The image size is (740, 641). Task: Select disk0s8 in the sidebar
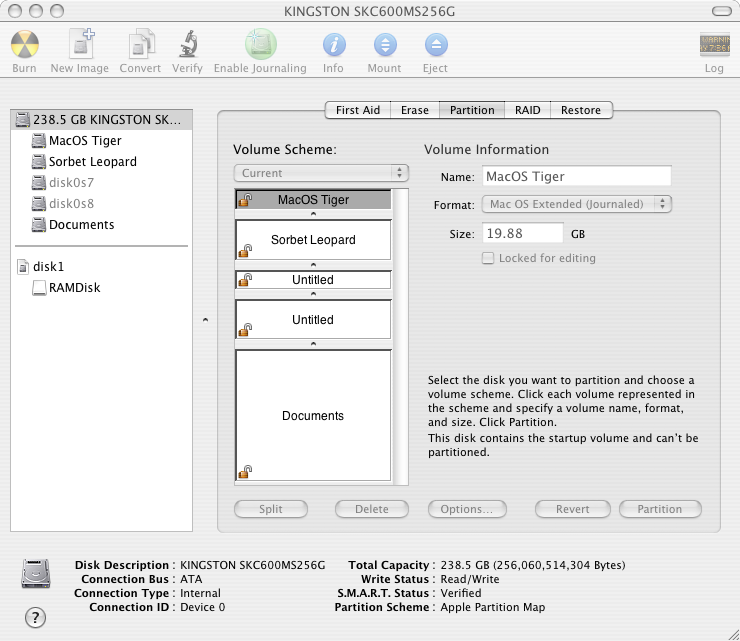coord(101,203)
